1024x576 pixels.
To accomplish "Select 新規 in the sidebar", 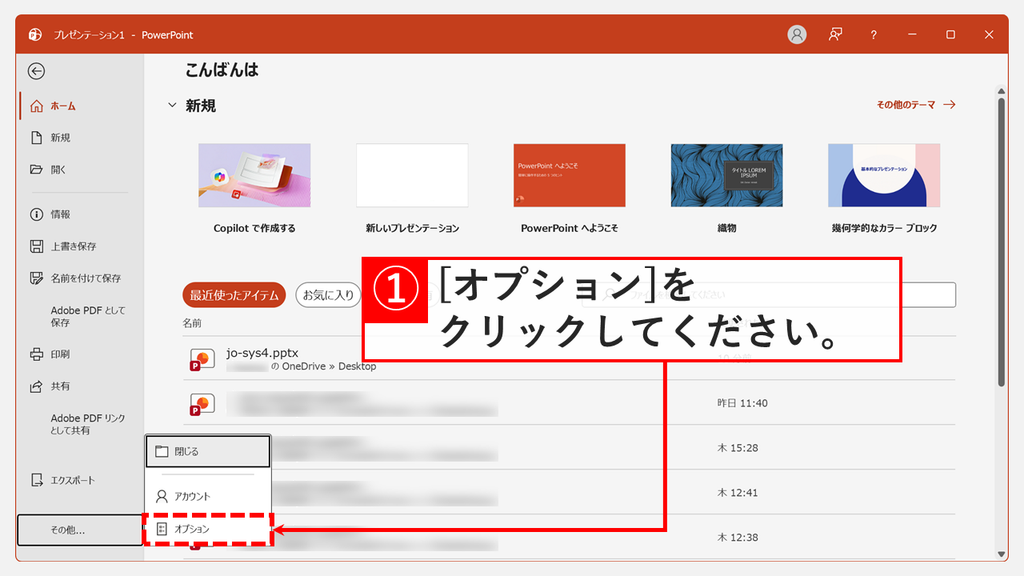I will tap(60, 138).
